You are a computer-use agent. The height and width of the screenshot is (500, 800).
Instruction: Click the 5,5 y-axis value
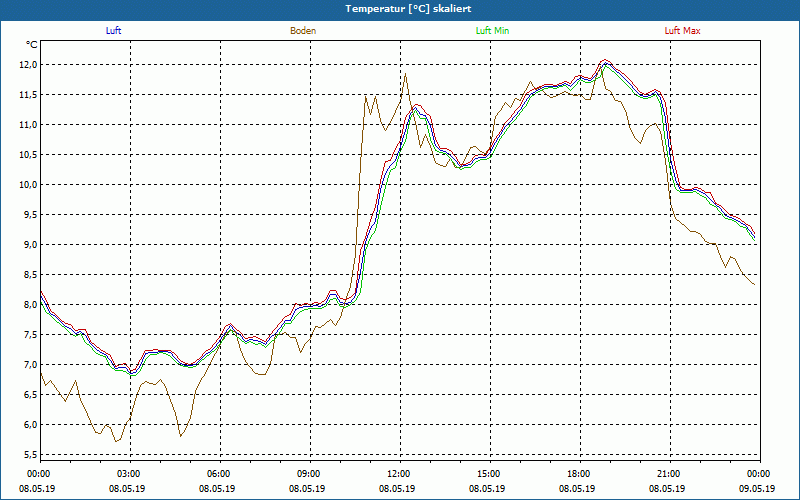click(x=30, y=455)
